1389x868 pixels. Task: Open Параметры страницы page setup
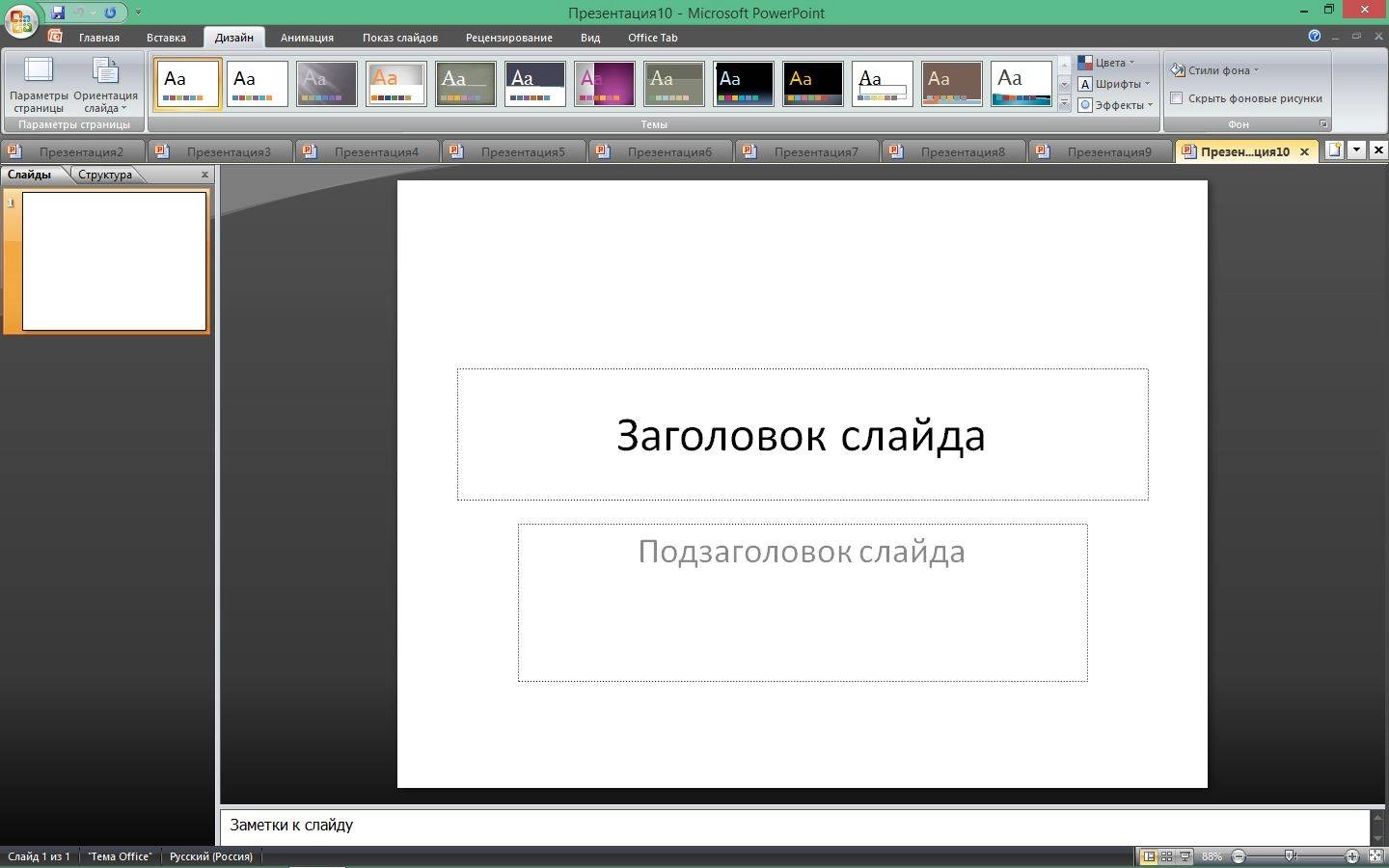[x=39, y=85]
